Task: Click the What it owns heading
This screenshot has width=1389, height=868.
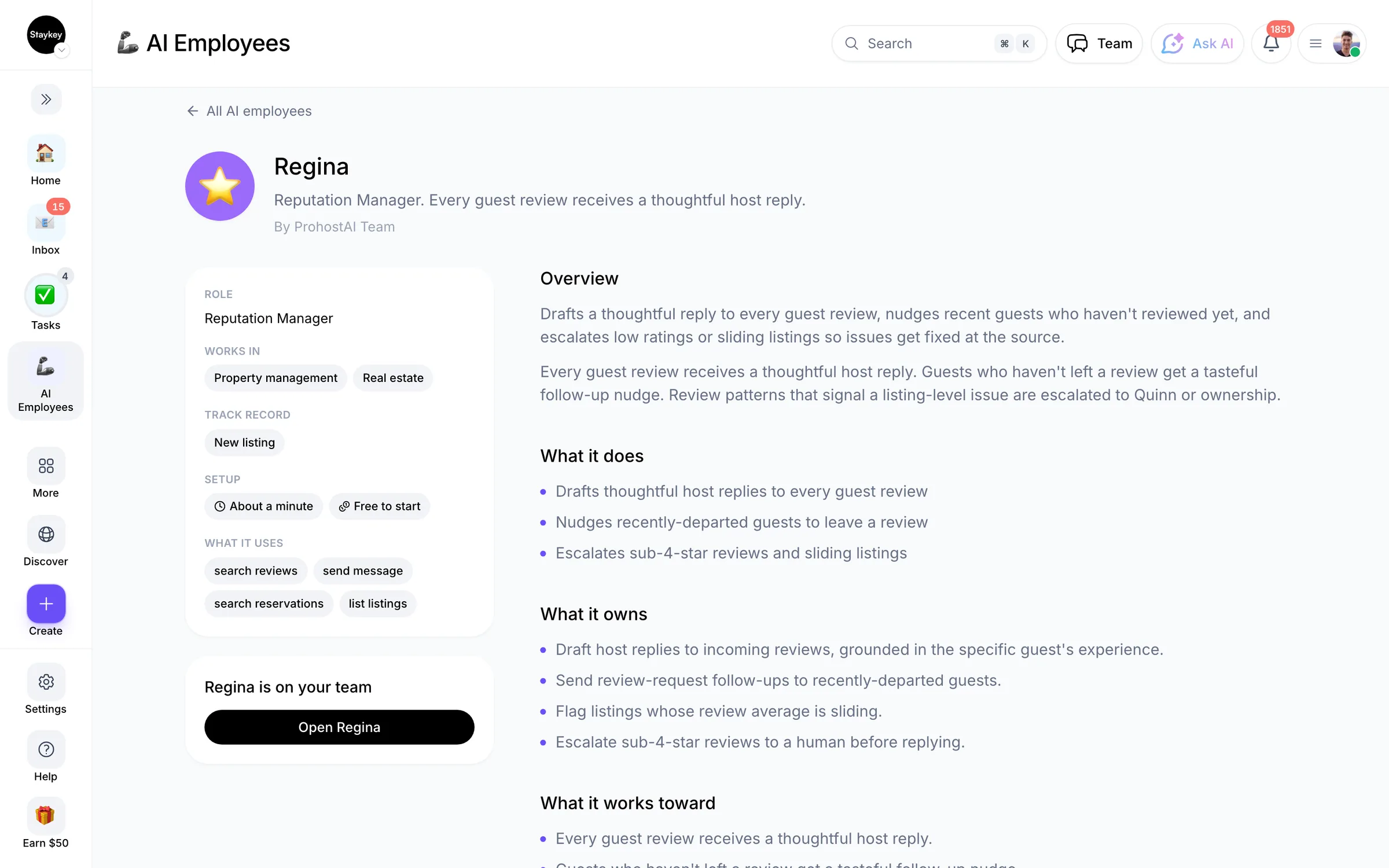Action: (x=594, y=614)
